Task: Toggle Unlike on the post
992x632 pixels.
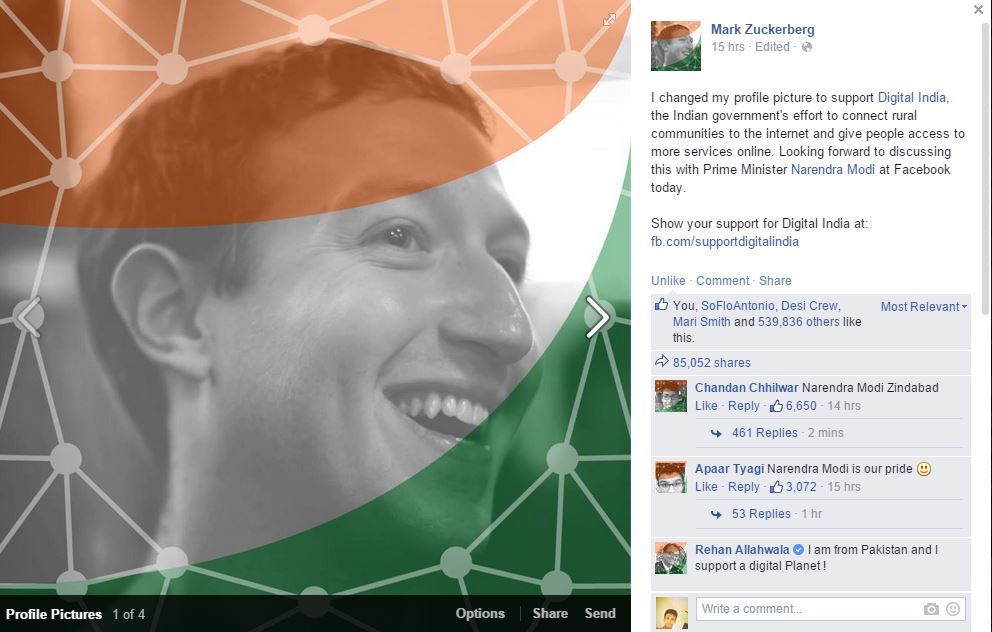Action: [x=668, y=280]
